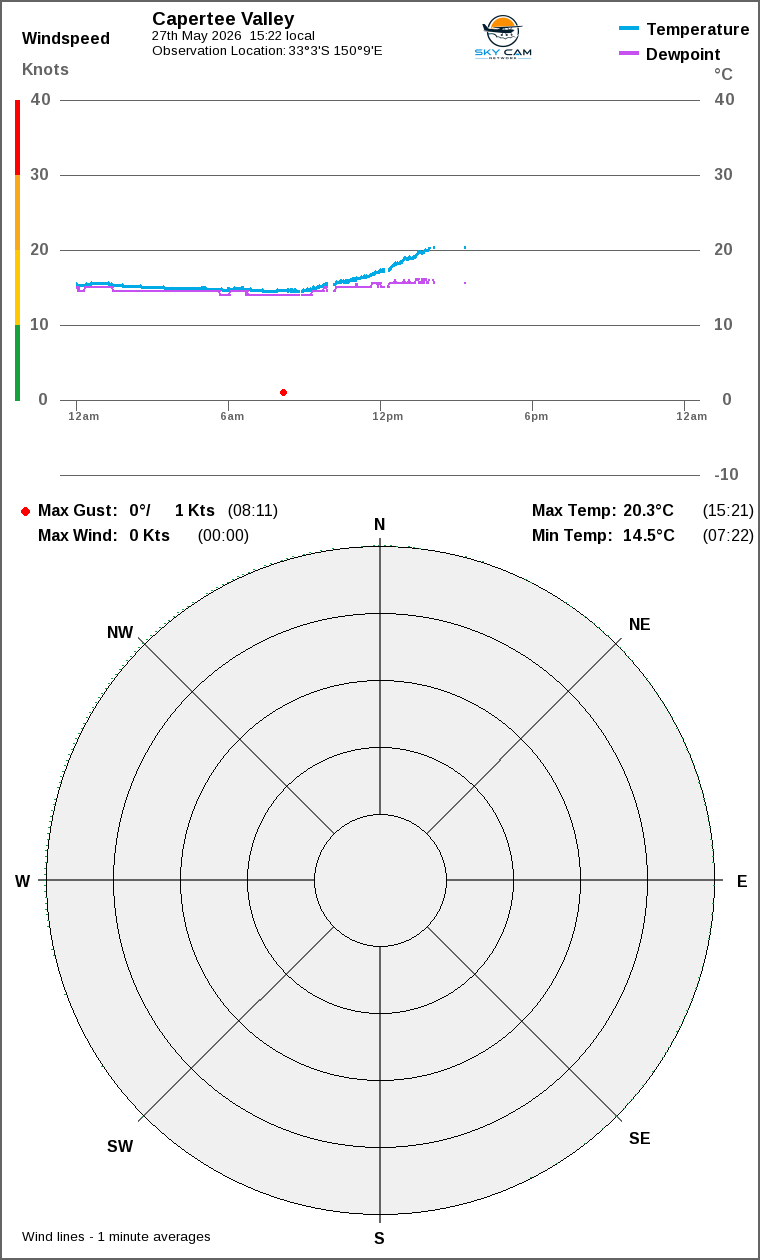Click the max wind time (00:00)
Viewport: 760px width, 1260px height.
(x=223, y=536)
